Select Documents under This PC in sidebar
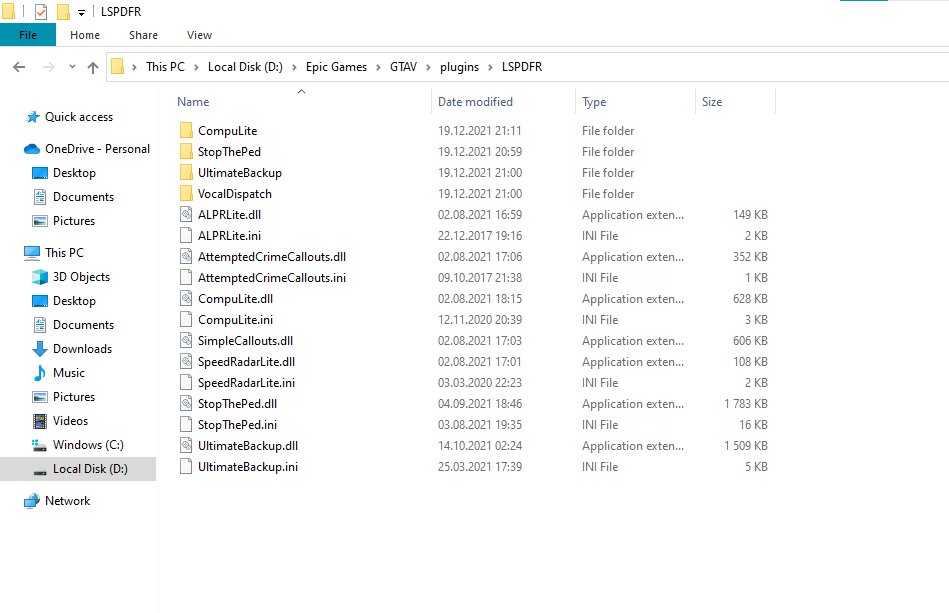949x613 pixels. coord(84,325)
